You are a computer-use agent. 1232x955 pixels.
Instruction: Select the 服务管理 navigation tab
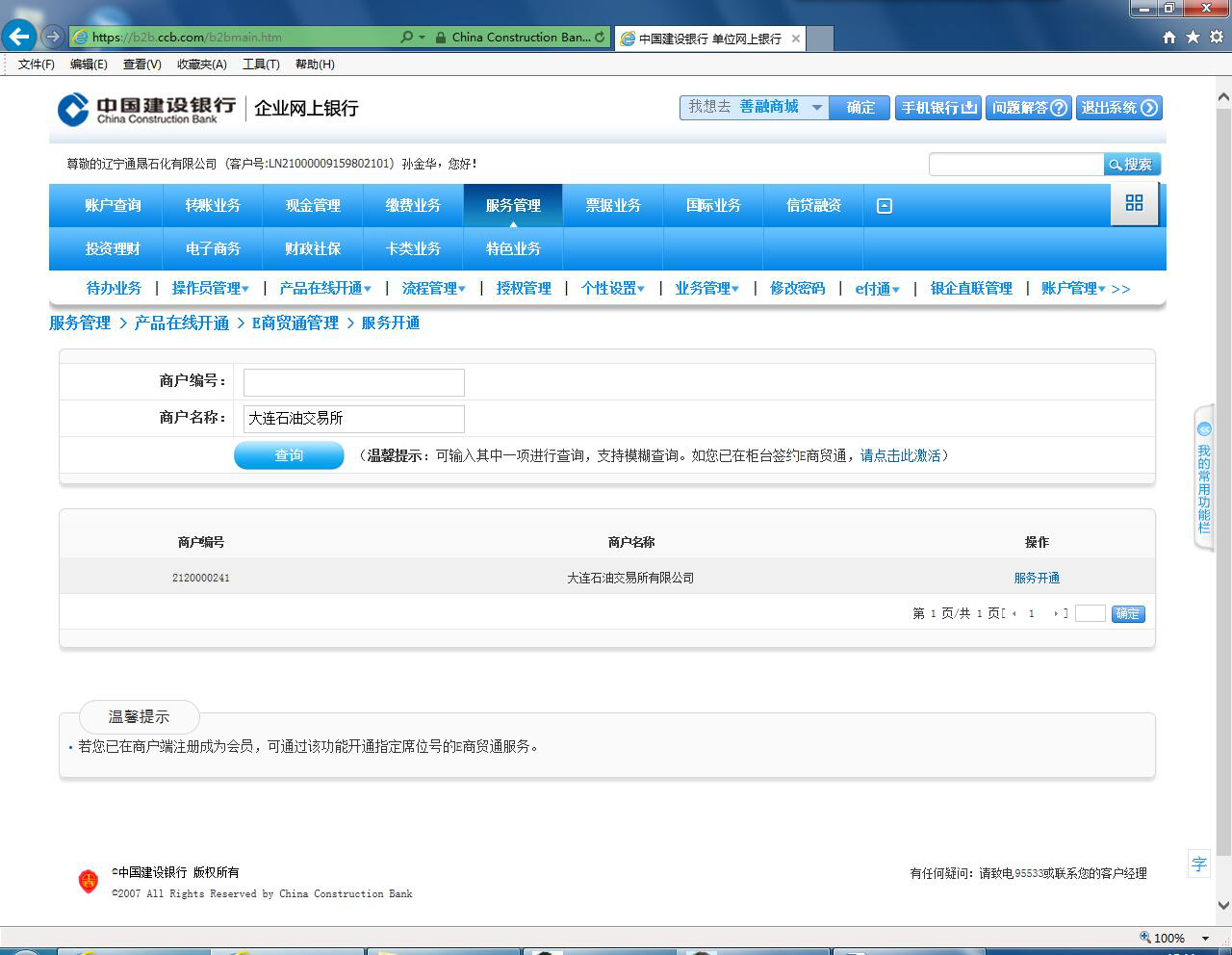point(513,206)
